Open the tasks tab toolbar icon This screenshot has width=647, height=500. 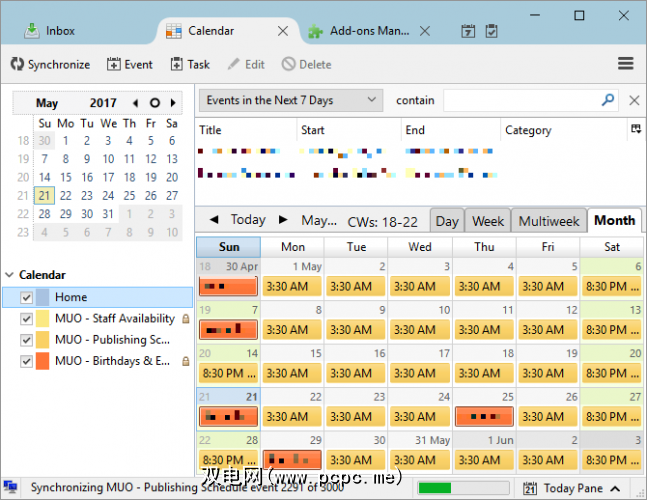(492, 31)
